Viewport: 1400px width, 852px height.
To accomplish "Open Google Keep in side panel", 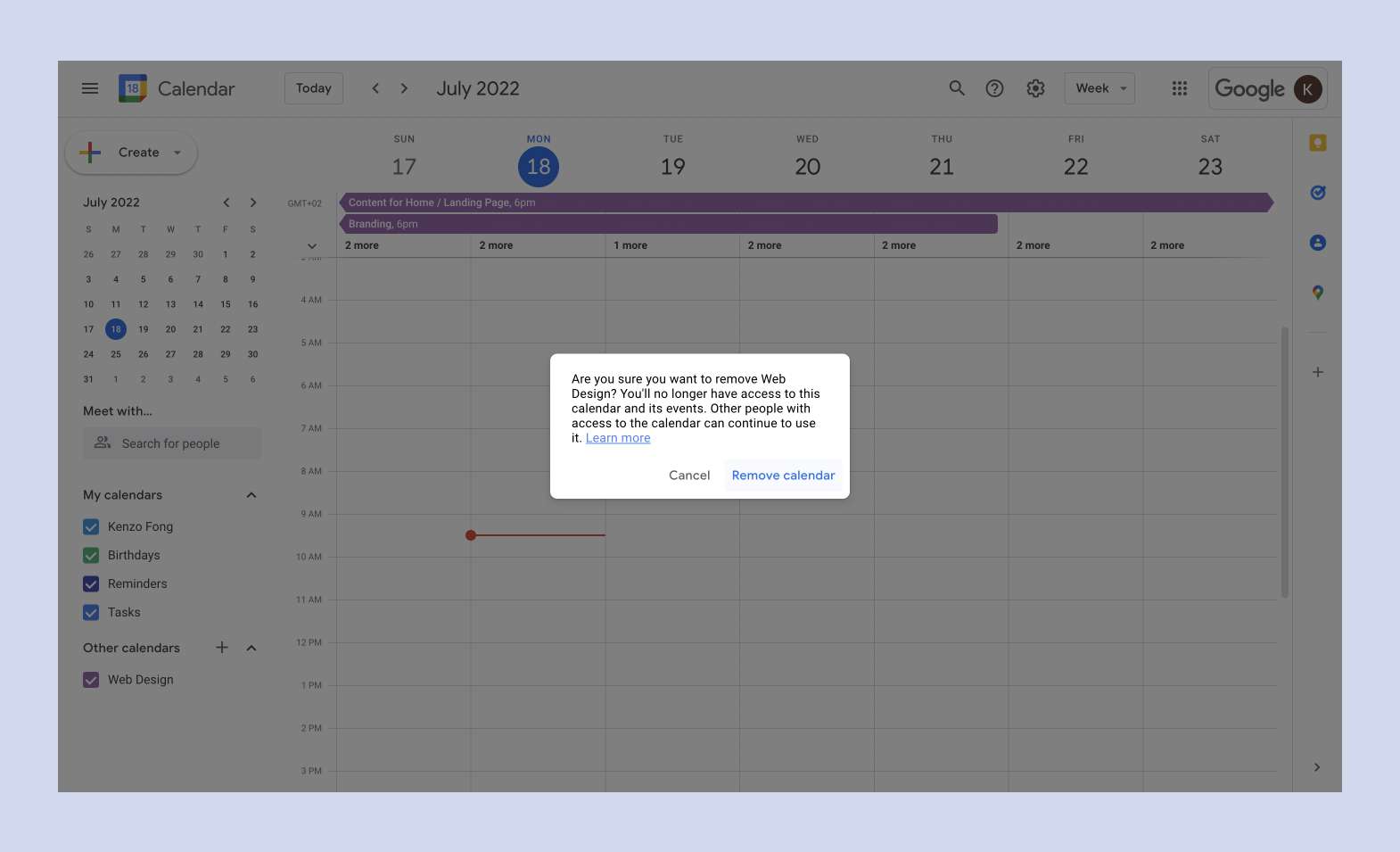I will 1317,143.
